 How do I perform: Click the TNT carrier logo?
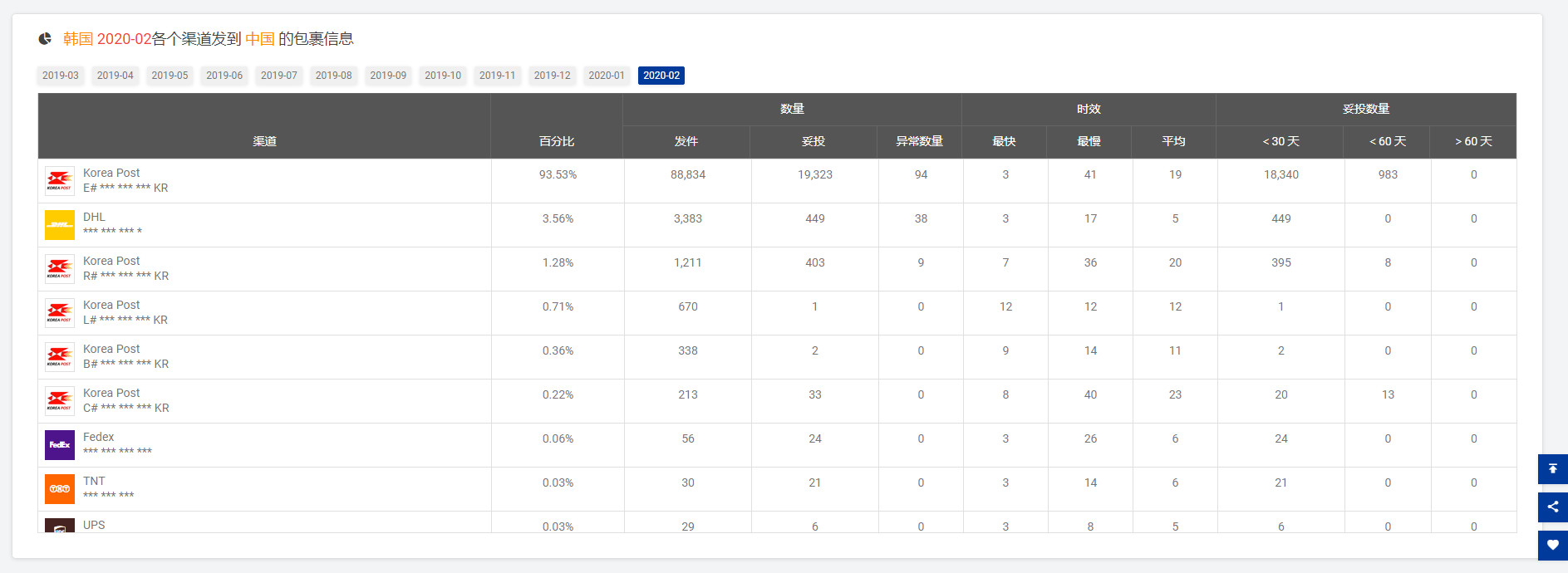(60, 489)
